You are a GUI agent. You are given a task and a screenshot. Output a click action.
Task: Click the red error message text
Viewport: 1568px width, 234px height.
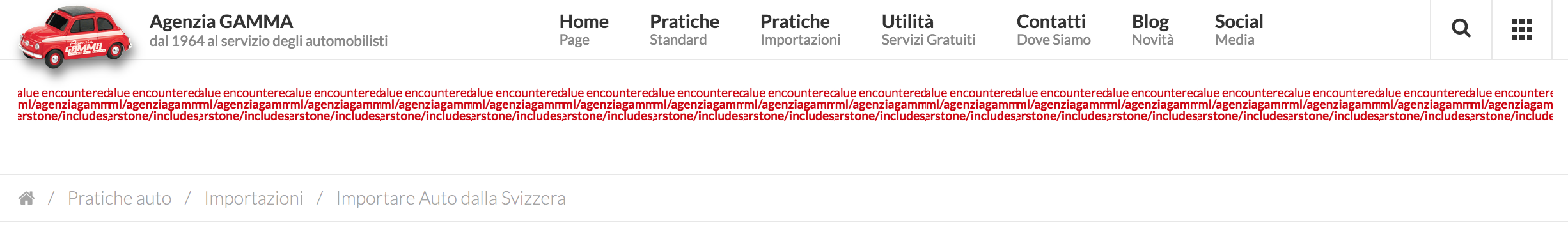785,104
